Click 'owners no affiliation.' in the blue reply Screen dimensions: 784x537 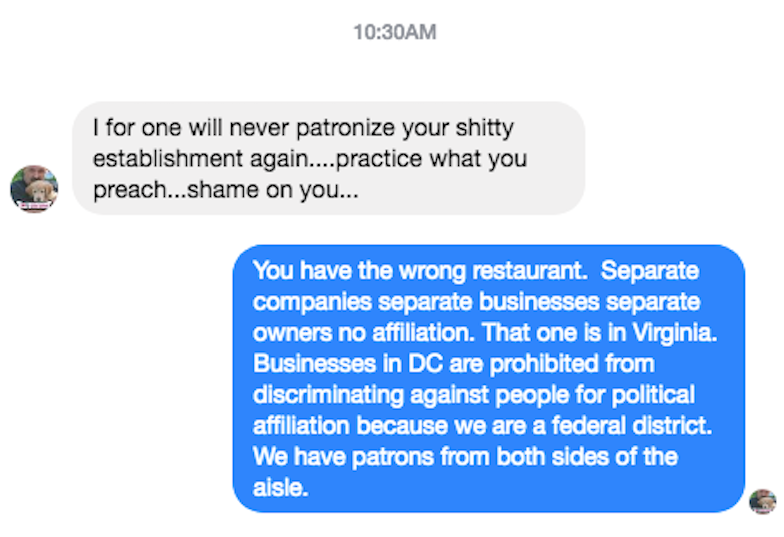(364, 332)
